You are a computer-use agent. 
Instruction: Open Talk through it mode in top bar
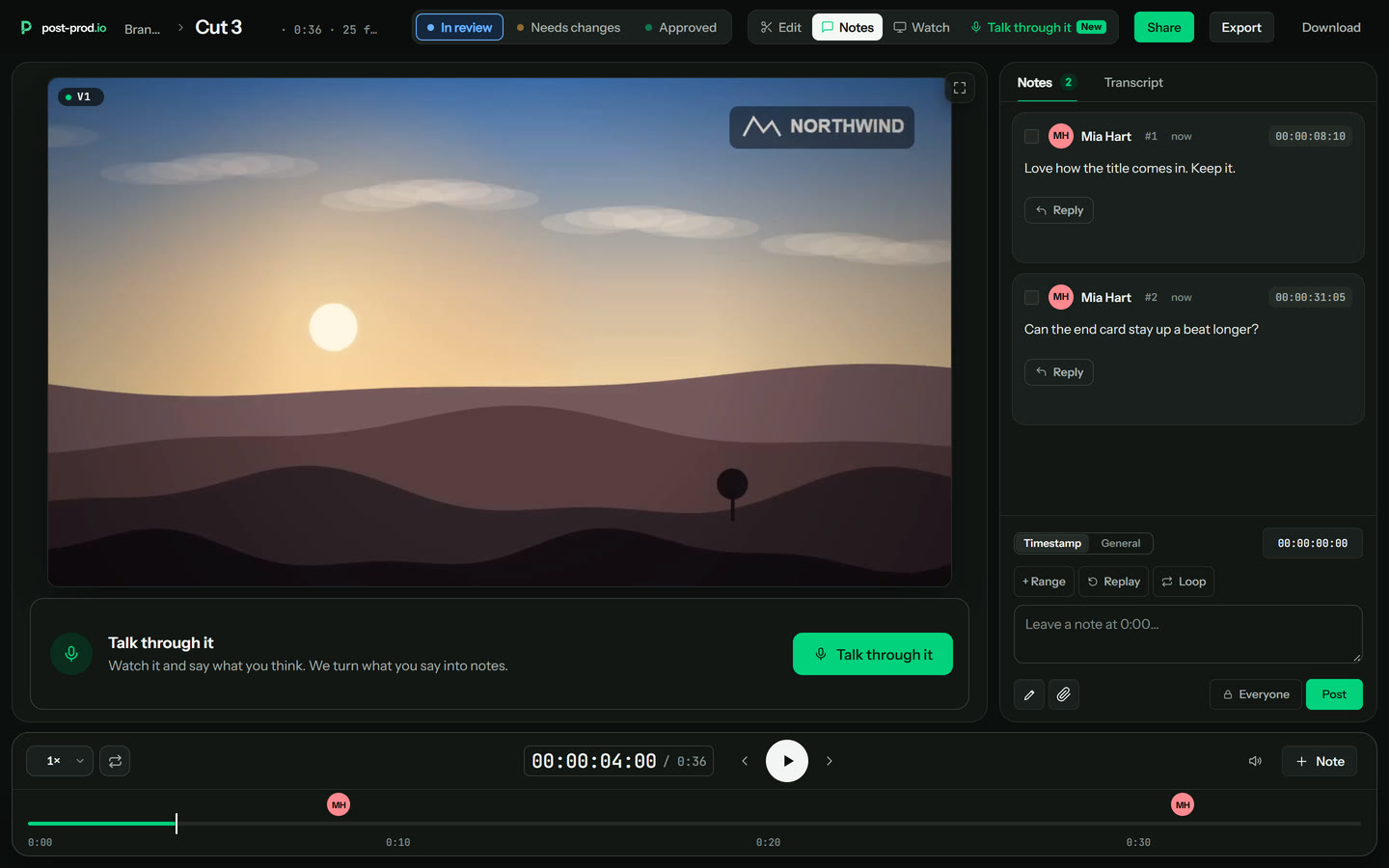1038,27
